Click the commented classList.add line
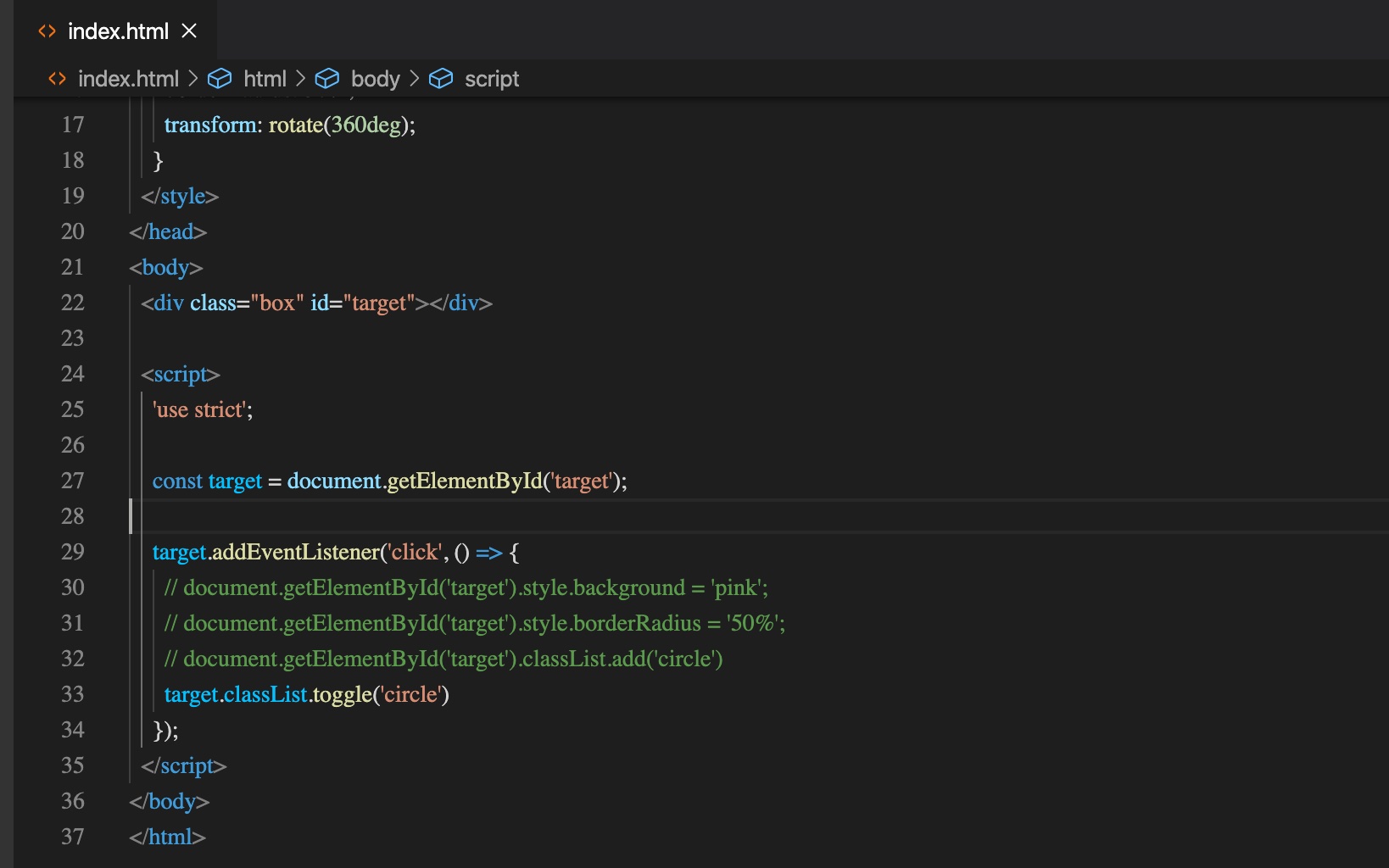 point(443,659)
